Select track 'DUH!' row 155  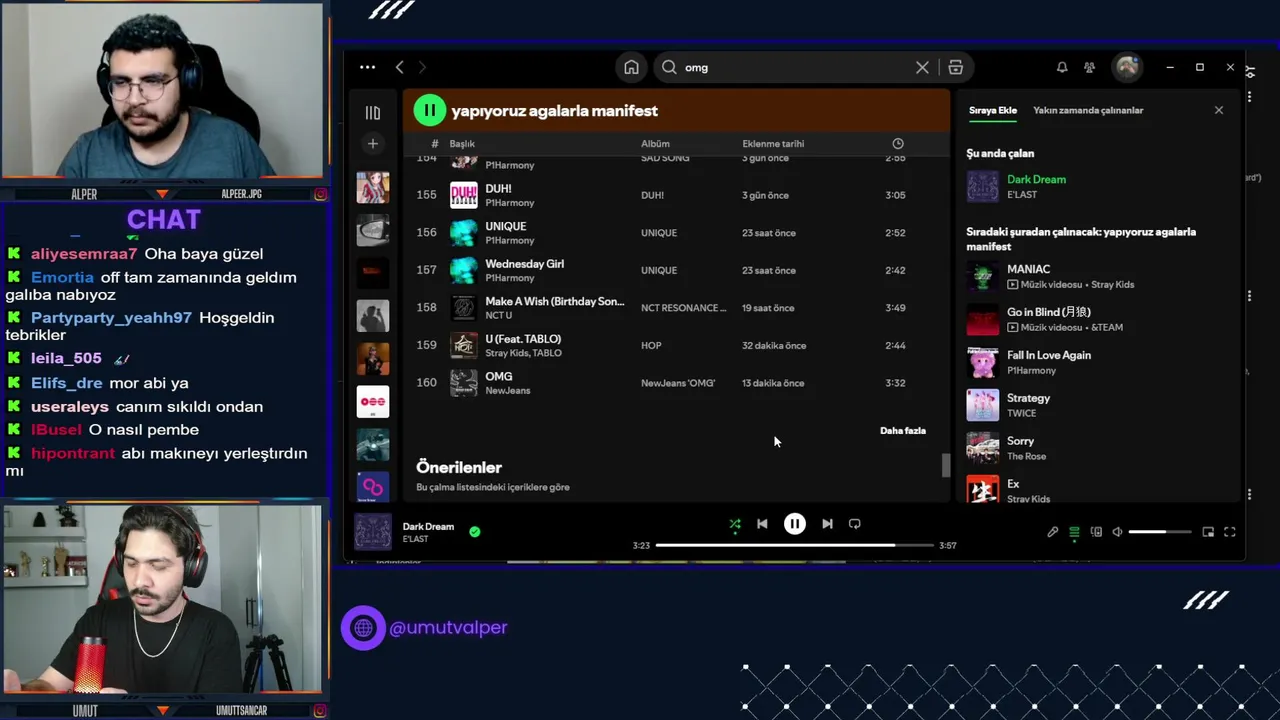pos(677,195)
